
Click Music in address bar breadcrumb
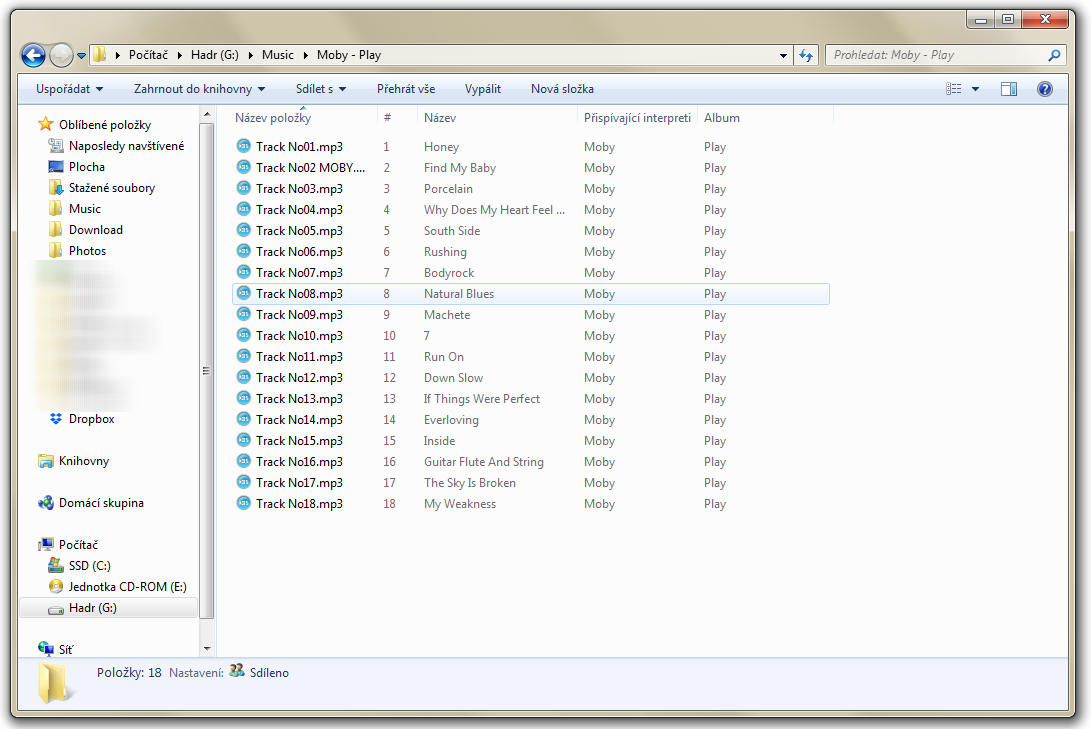pyautogui.click(x=278, y=55)
